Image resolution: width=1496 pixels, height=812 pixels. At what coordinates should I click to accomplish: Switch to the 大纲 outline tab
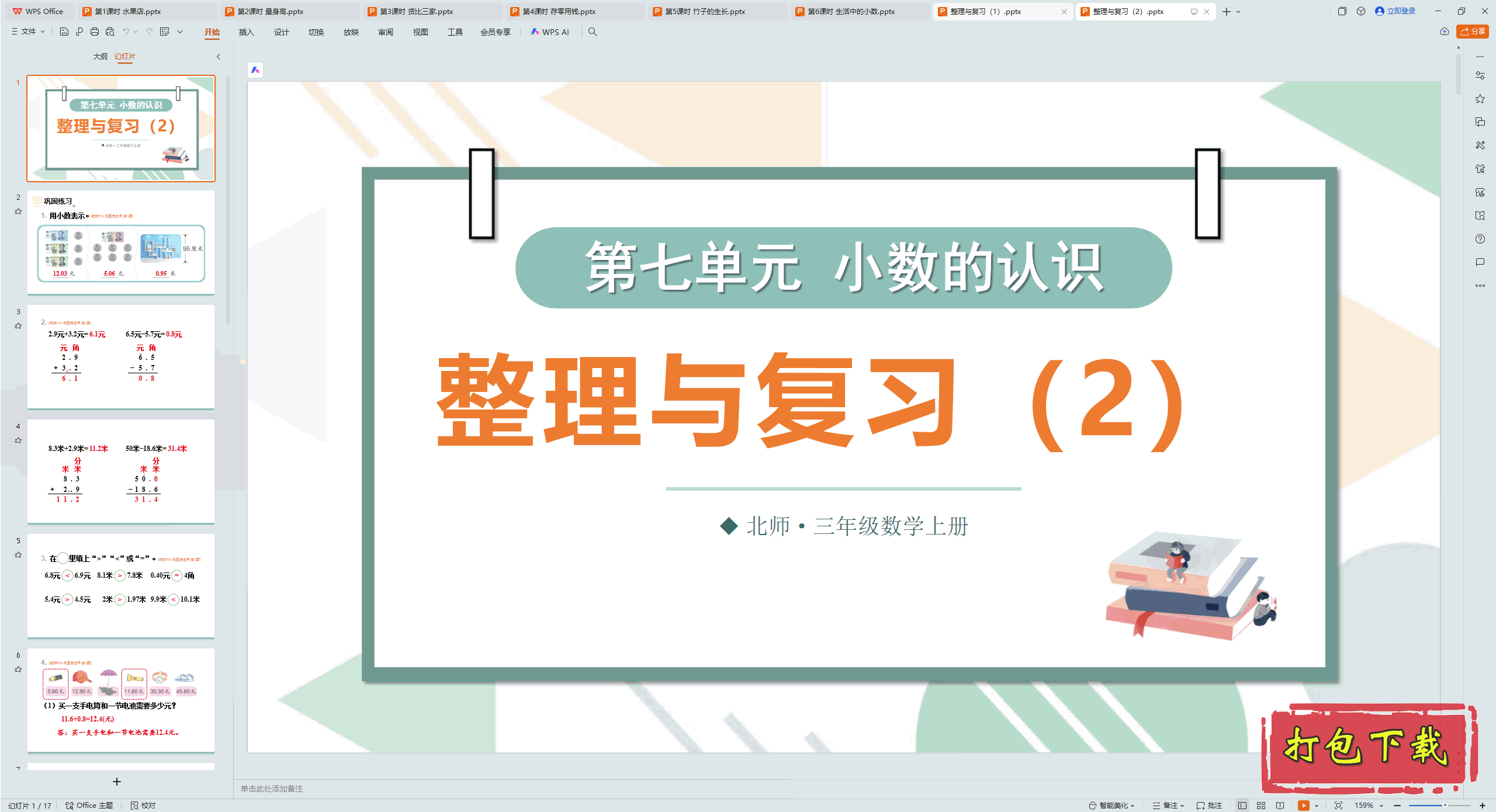tap(100, 57)
